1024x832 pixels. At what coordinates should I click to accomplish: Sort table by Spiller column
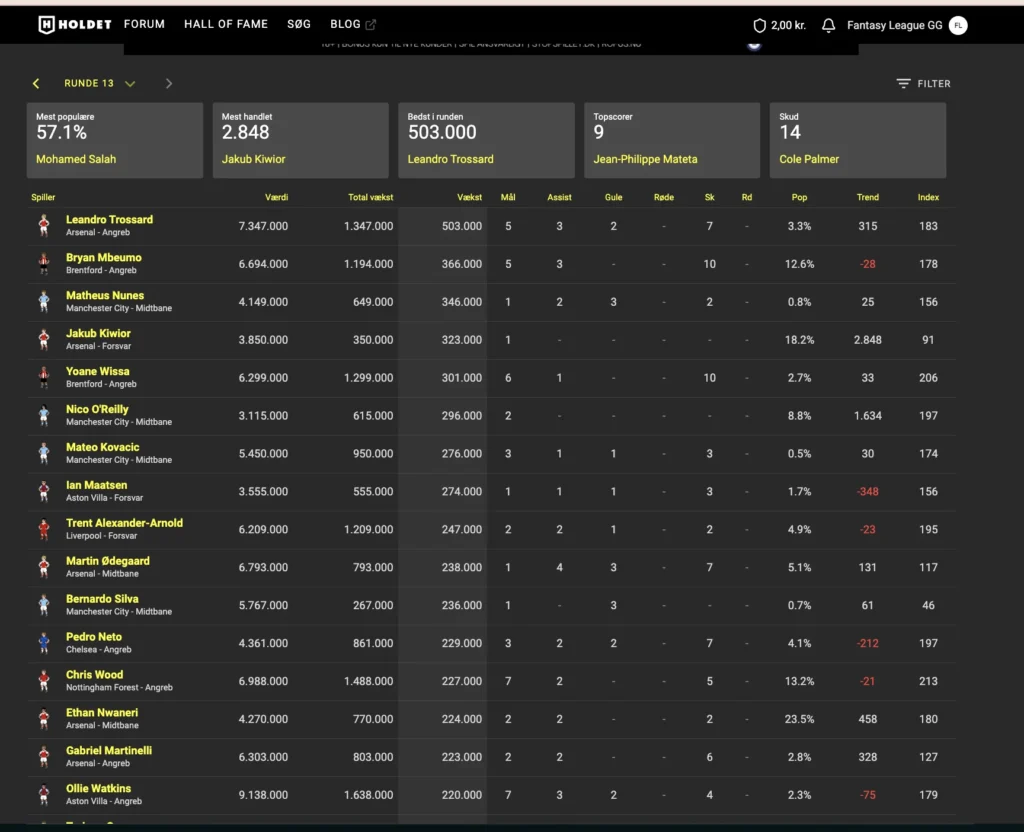click(x=43, y=197)
